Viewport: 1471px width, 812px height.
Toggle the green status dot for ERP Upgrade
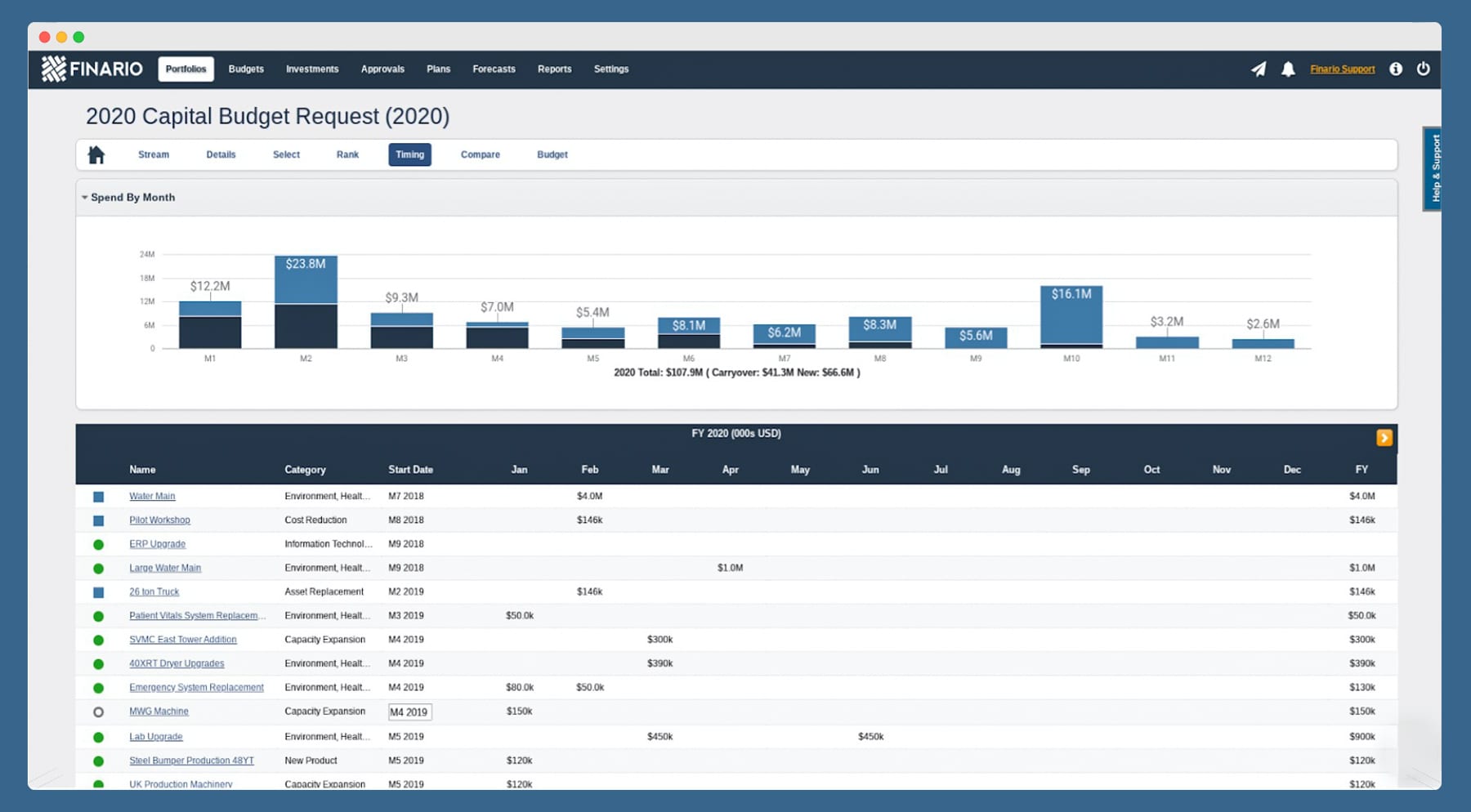(99, 545)
